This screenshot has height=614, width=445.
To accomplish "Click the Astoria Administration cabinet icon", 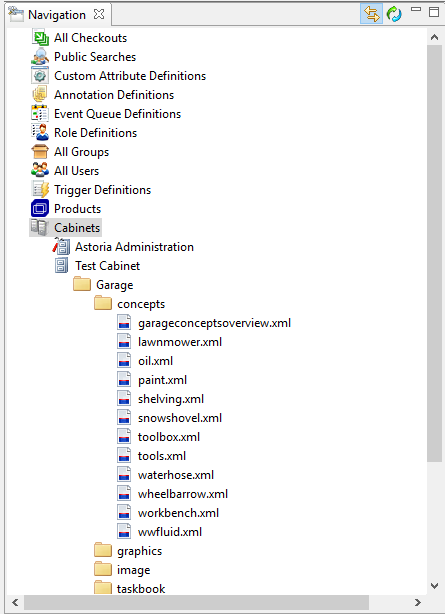I will point(61,246).
